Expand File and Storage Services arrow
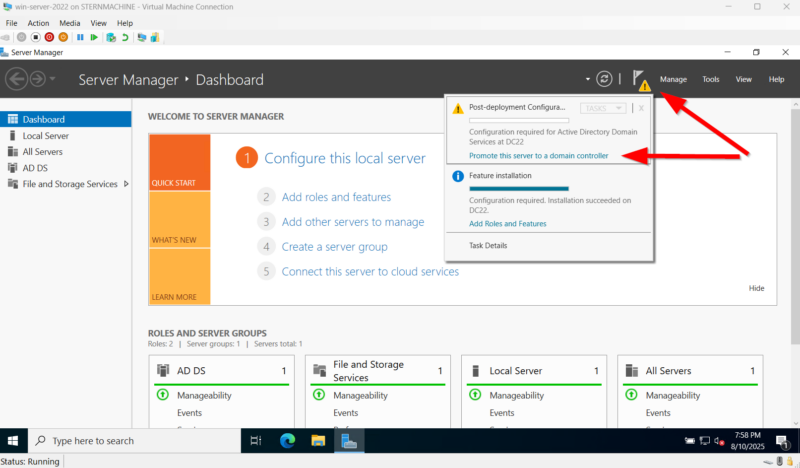This screenshot has width=800, height=468. point(126,184)
